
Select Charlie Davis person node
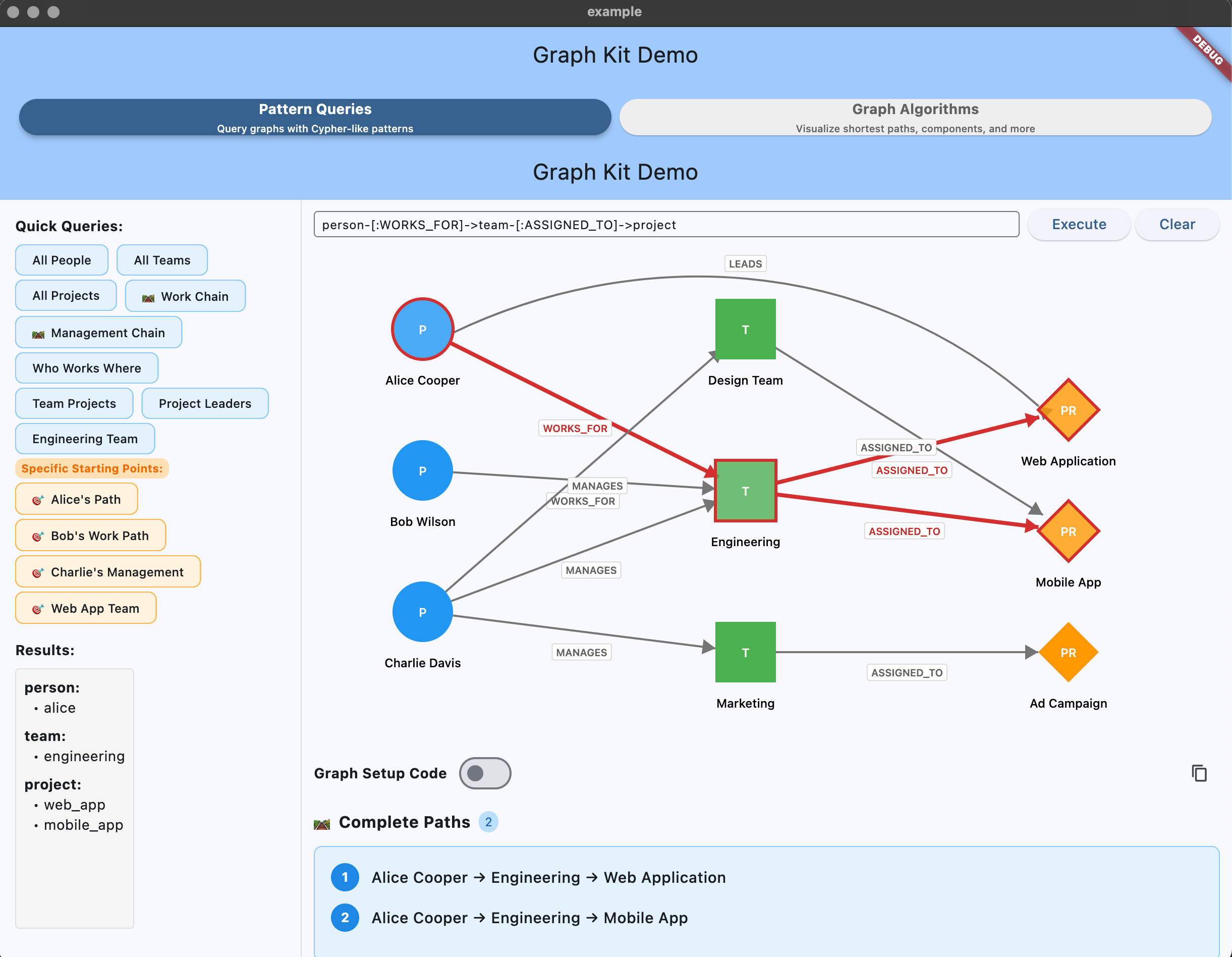pyautogui.click(x=422, y=612)
